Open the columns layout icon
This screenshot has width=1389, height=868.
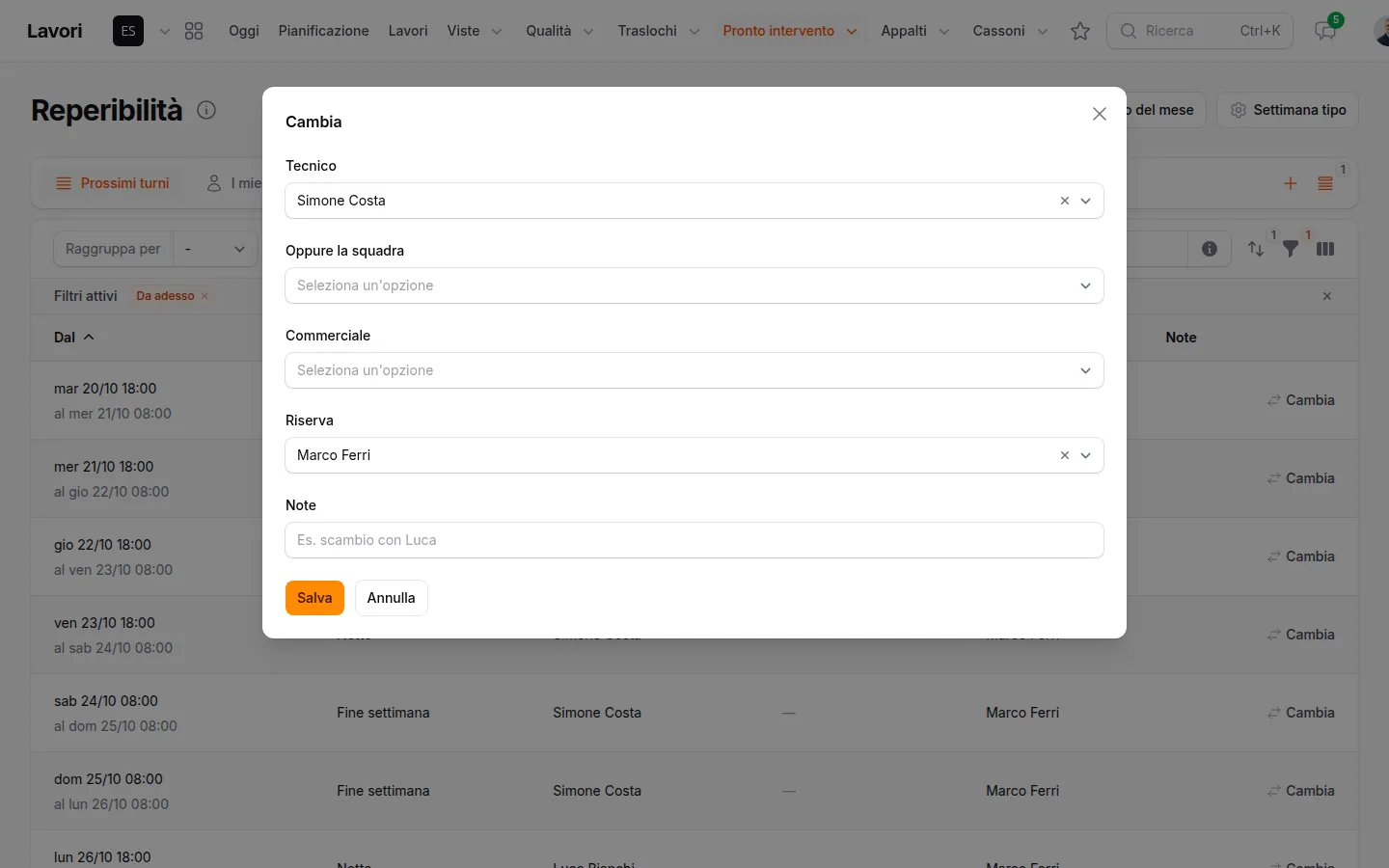pyautogui.click(x=1325, y=249)
